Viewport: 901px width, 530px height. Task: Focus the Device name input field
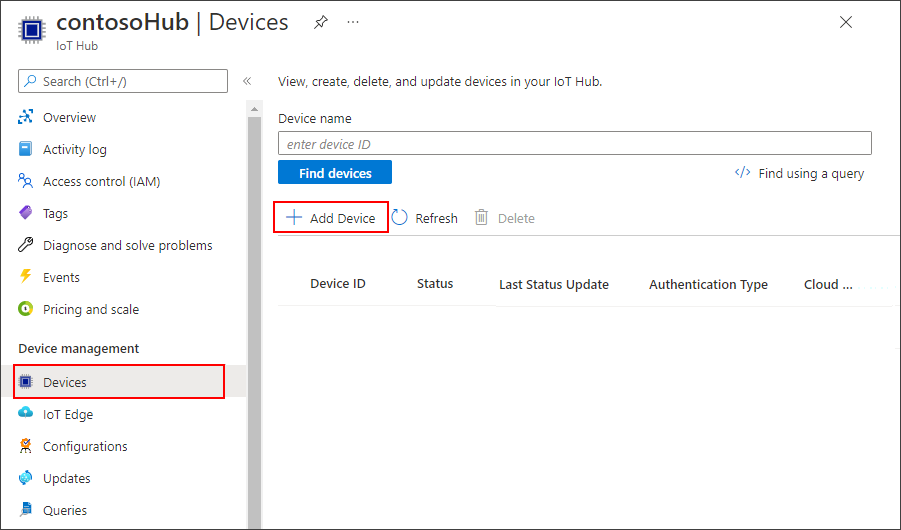coord(574,144)
